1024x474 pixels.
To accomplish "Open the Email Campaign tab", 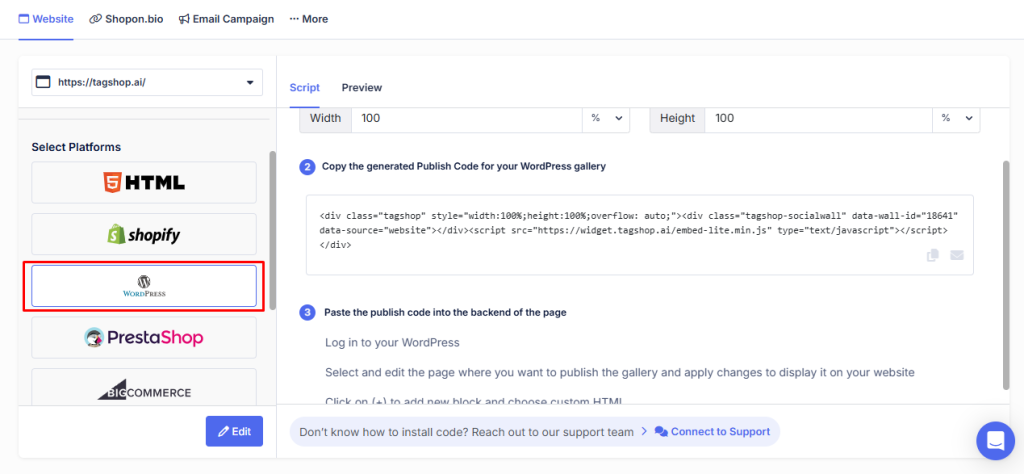I will (226, 19).
